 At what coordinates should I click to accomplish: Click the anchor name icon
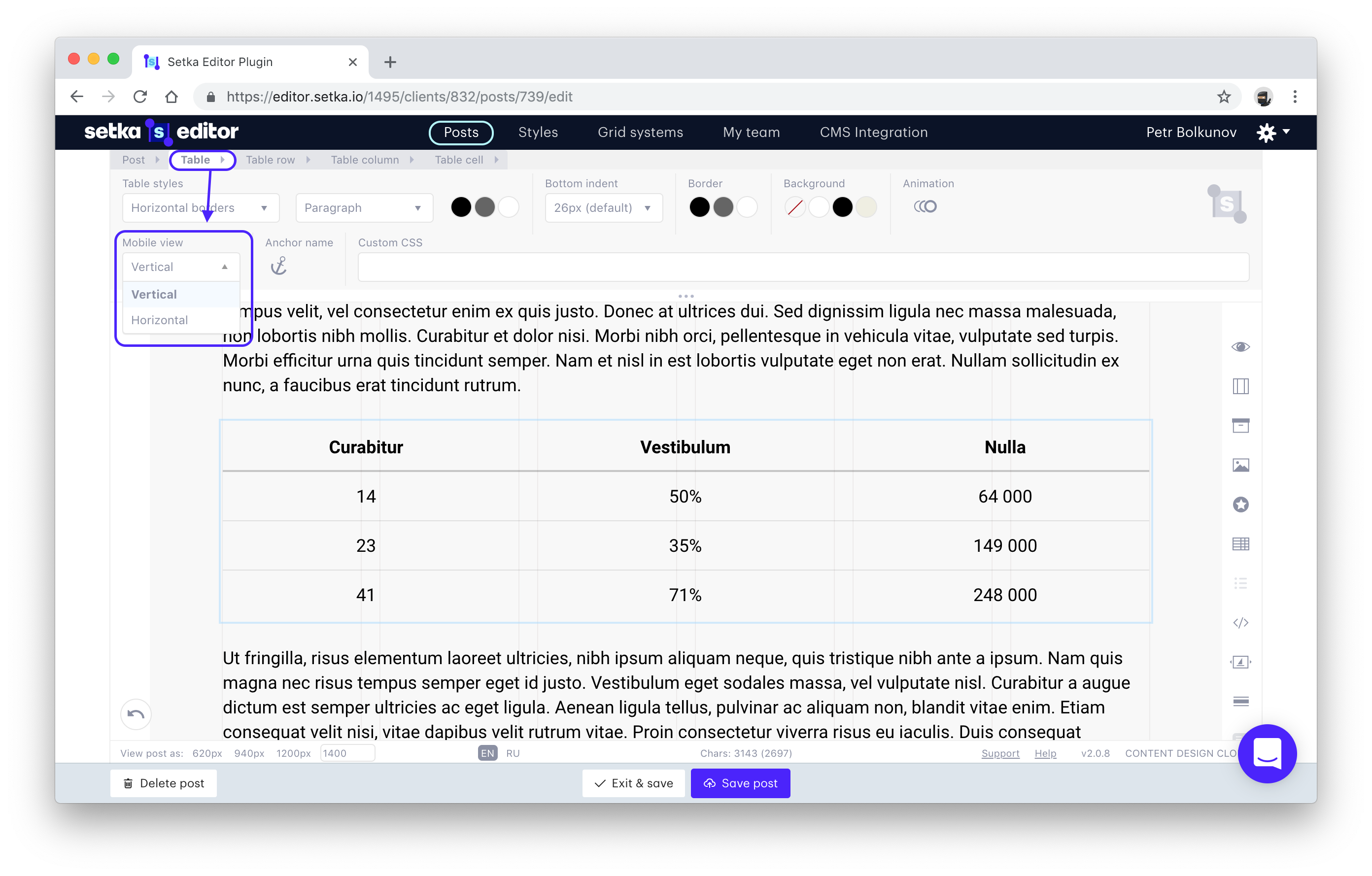[x=278, y=266]
